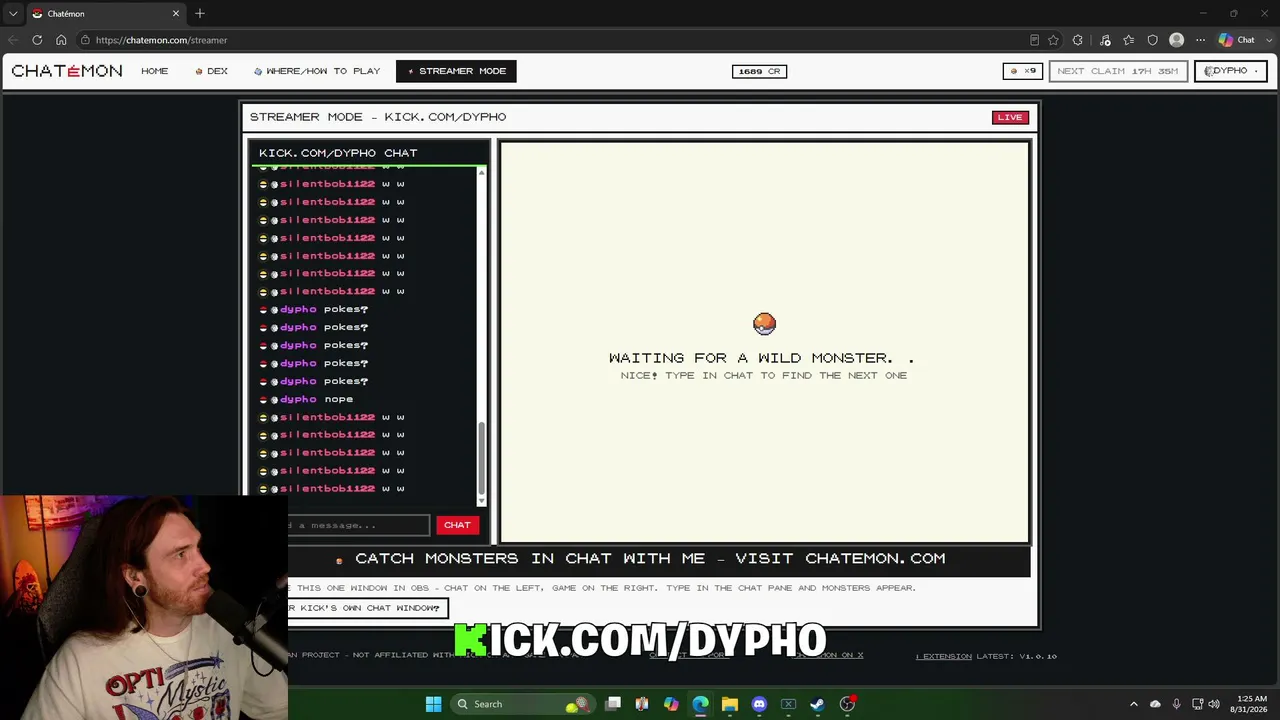Open the Favorites list icon in toolbar
The height and width of the screenshot is (720, 1280).
1129,40
